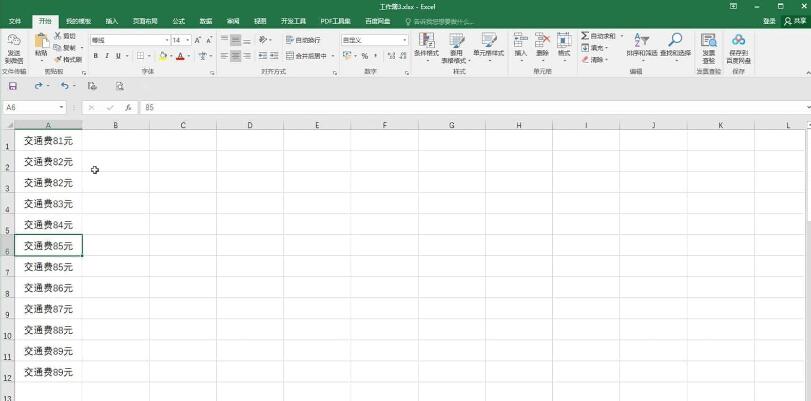Select cell A3 containing 交通费82元
The width and height of the screenshot is (811, 401).
(48, 183)
